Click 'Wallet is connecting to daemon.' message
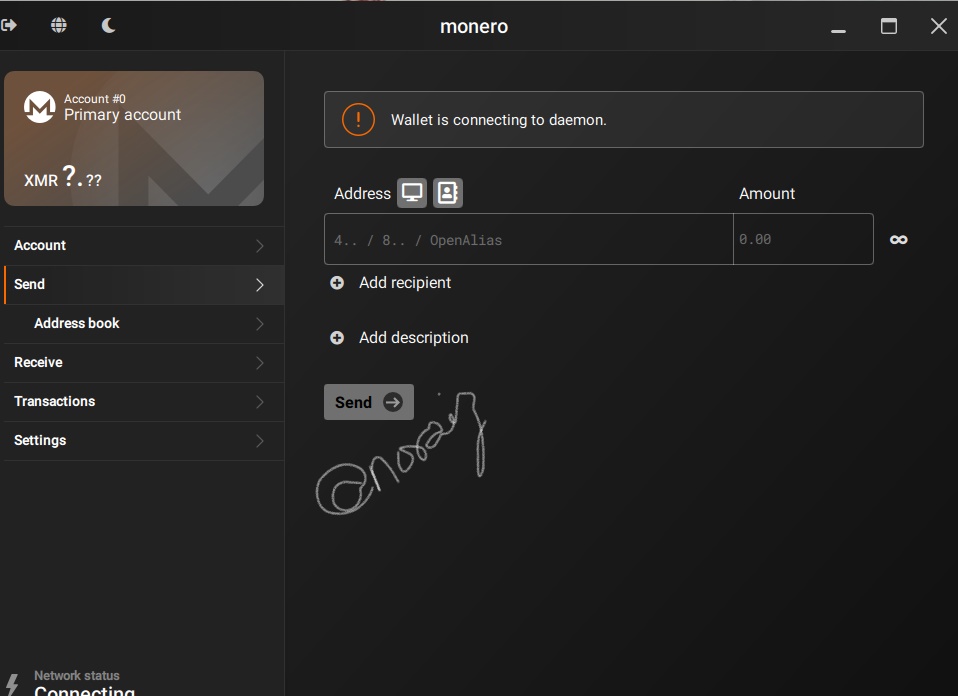 (499, 120)
